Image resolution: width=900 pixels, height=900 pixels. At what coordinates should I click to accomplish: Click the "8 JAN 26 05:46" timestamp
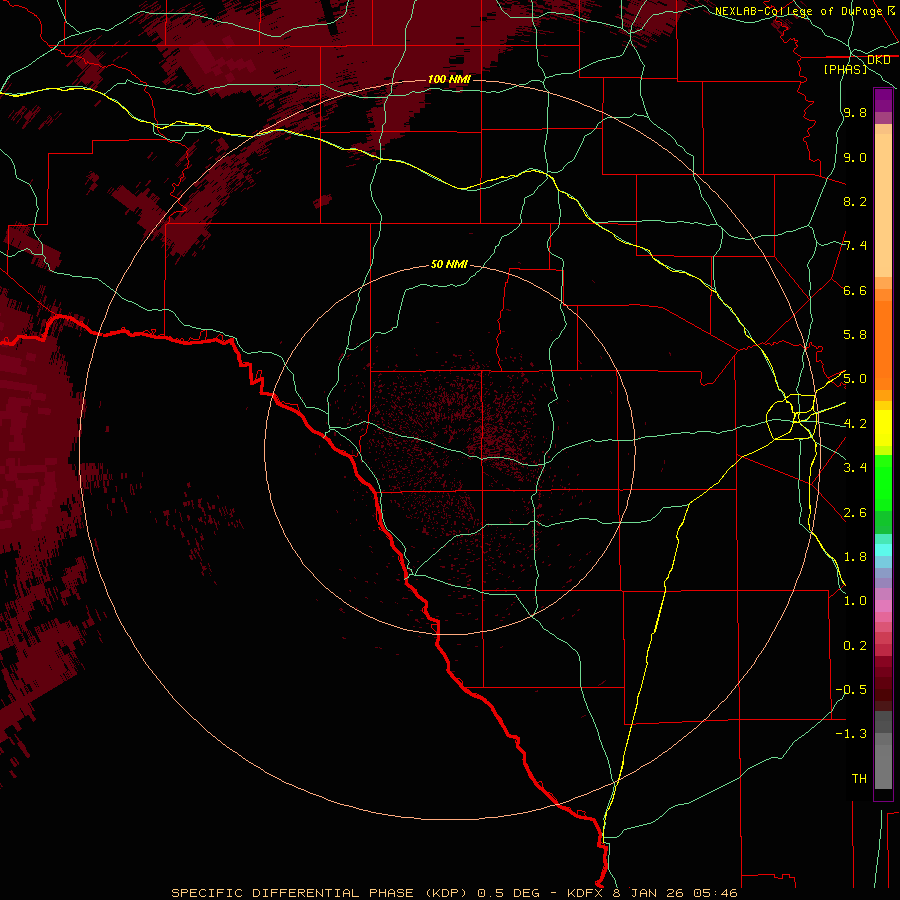[675, 893]
